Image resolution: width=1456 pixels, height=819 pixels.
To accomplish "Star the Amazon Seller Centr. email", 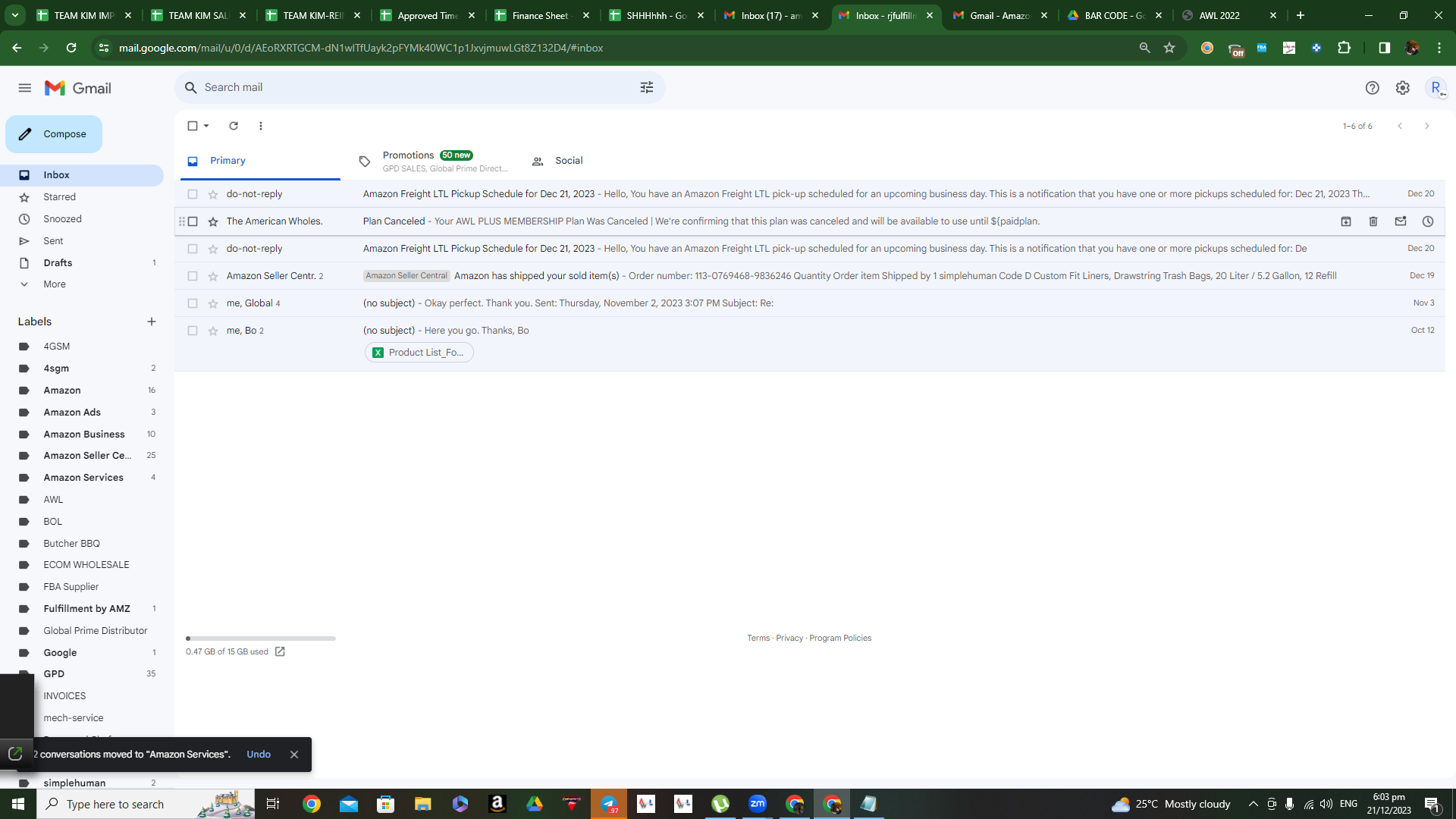I will click(x=213, y=276).
